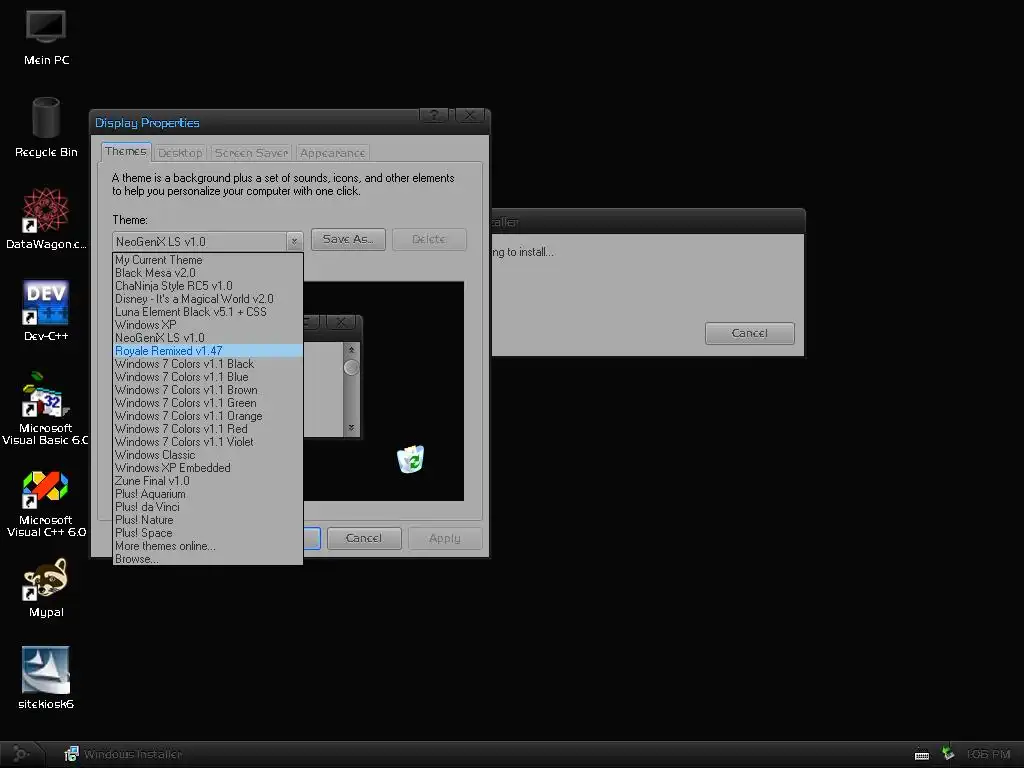This screenshot has height=768, width=1024.
Task: Select the Dev-C++ desktop shortcut
Action: coord(46,311)
